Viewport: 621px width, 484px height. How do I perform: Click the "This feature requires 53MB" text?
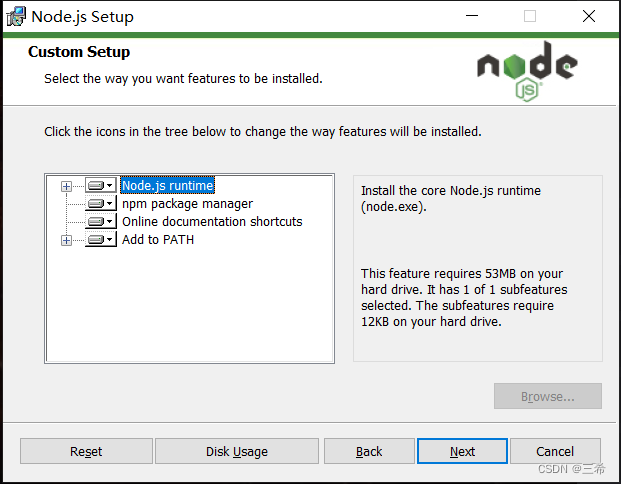click(464, 297)
